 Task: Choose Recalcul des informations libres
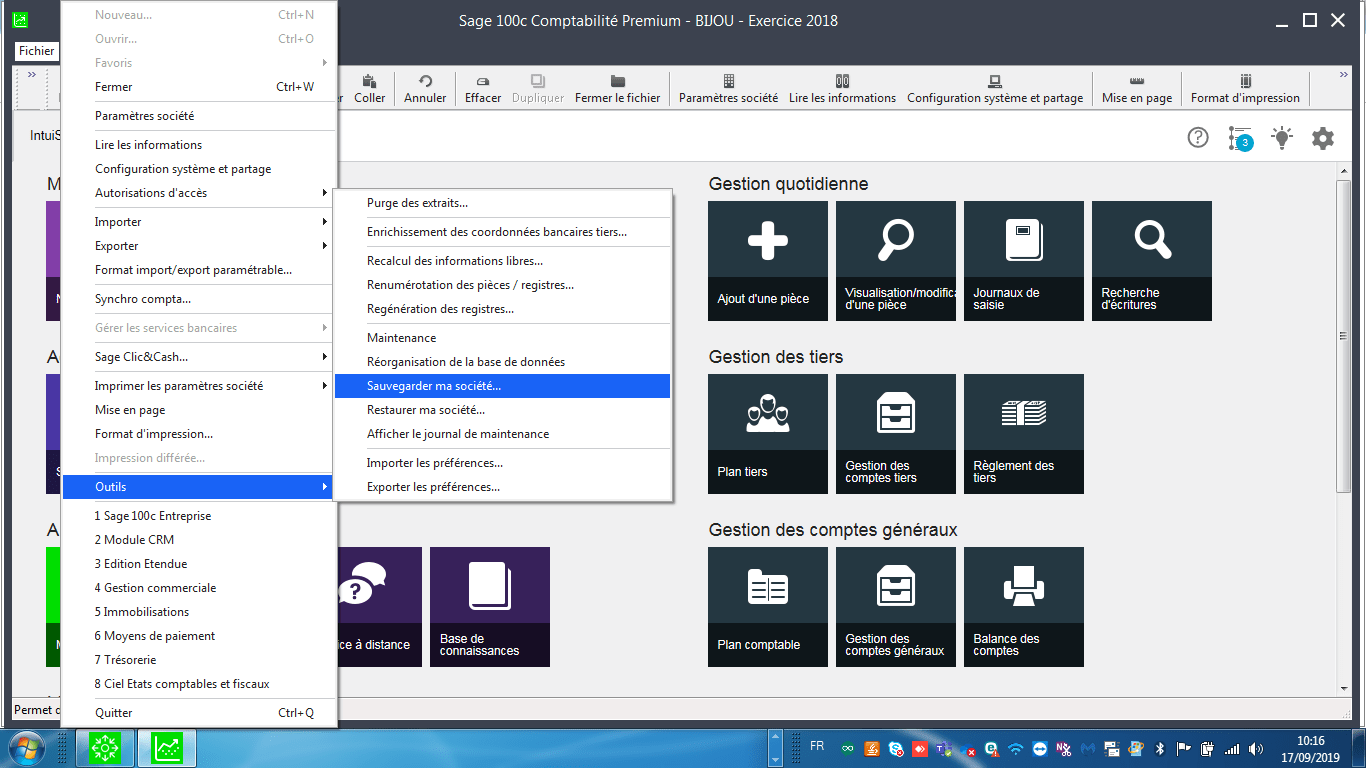tap(502, 261)
